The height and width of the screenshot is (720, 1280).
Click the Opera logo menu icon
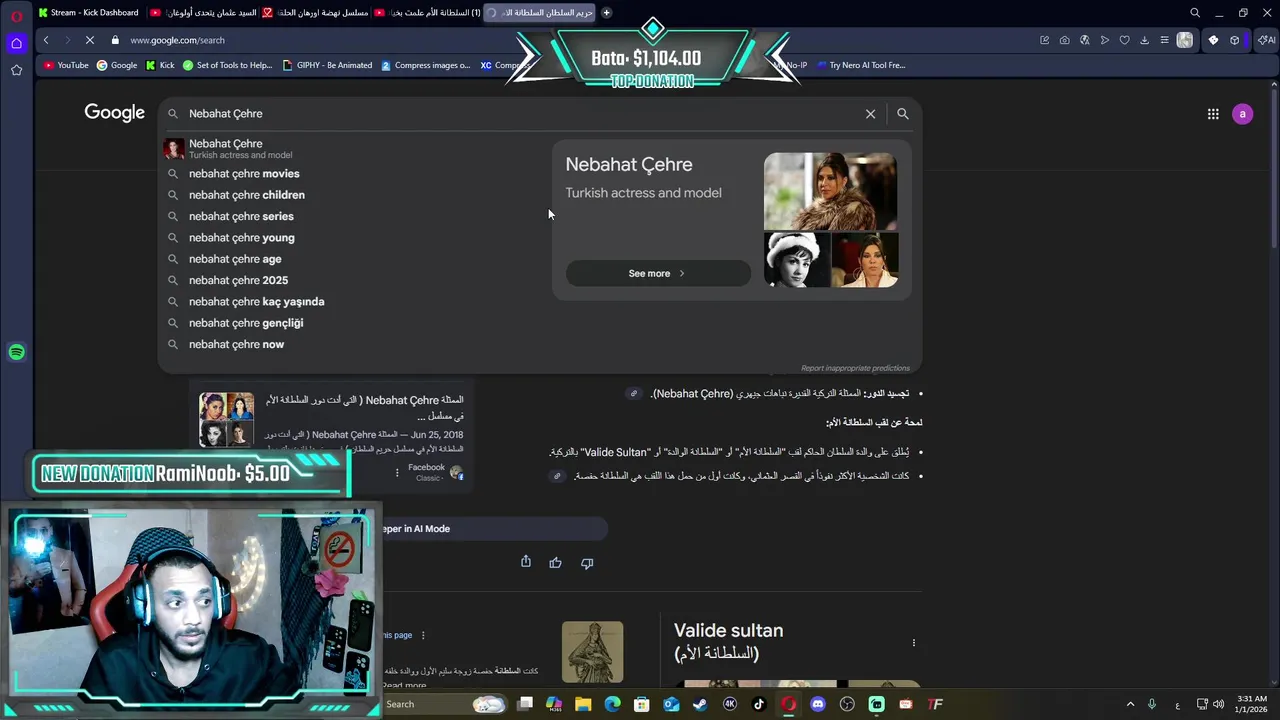pyautogui.click(x=16, y=16)
